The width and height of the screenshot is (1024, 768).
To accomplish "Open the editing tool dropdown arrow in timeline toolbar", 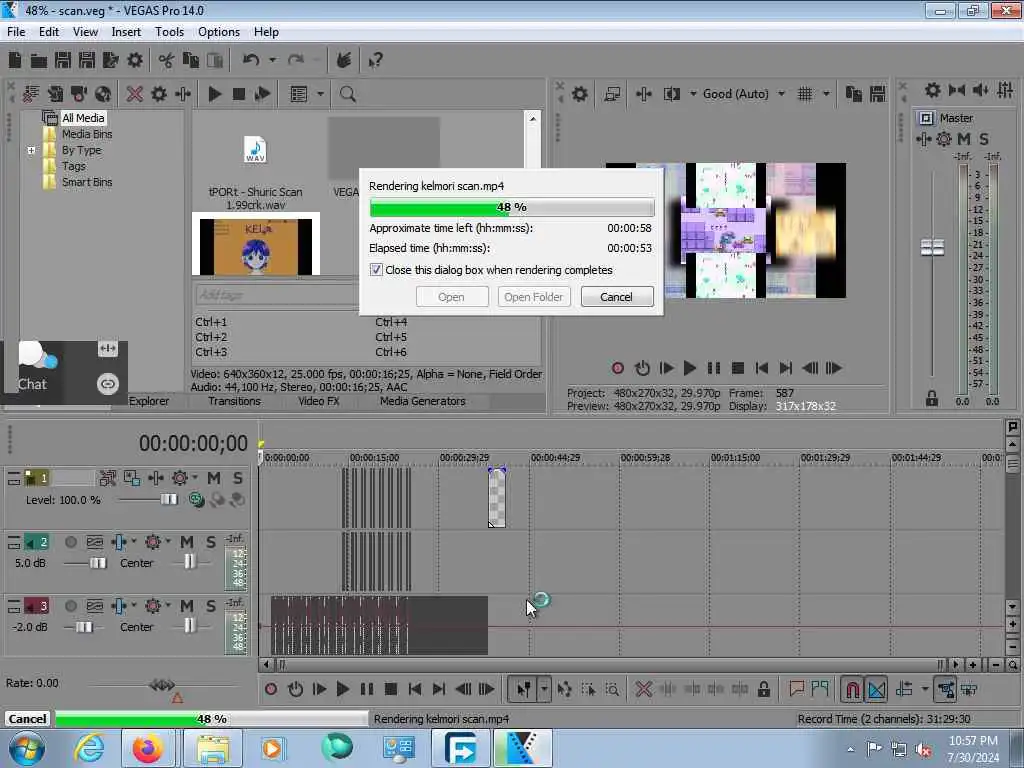I will click(544, 689).
